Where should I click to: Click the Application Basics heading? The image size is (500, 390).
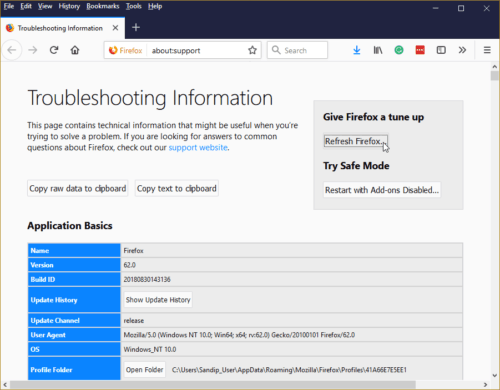[70, 226]
